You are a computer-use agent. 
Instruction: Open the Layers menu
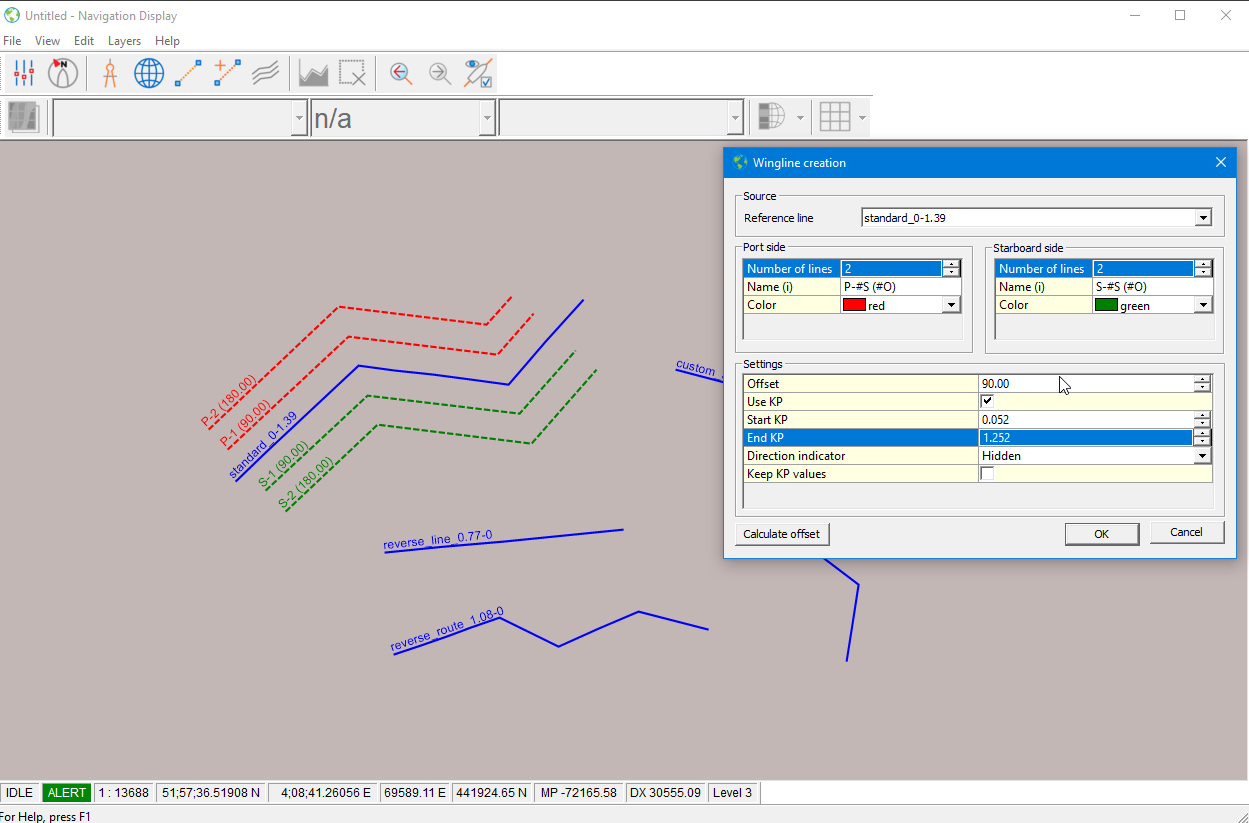coord(124,41)
